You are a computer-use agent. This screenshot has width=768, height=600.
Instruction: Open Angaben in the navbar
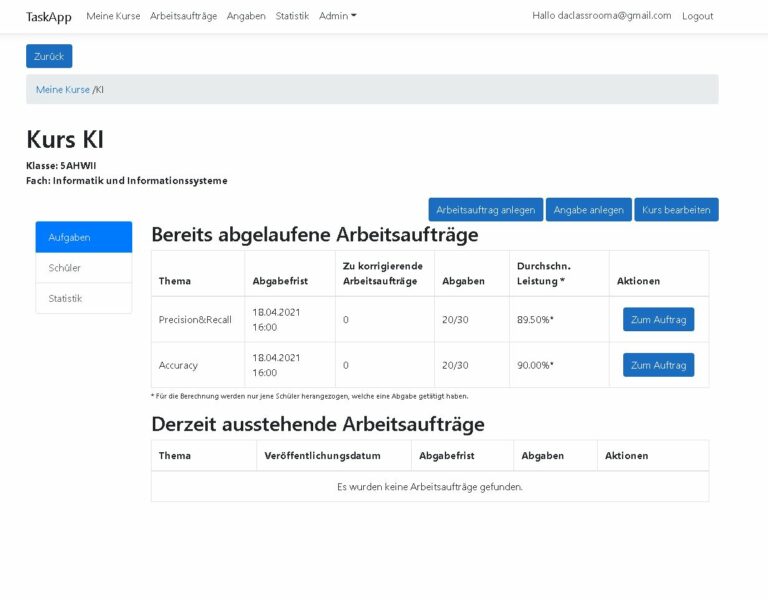click(x=246, y=16)
